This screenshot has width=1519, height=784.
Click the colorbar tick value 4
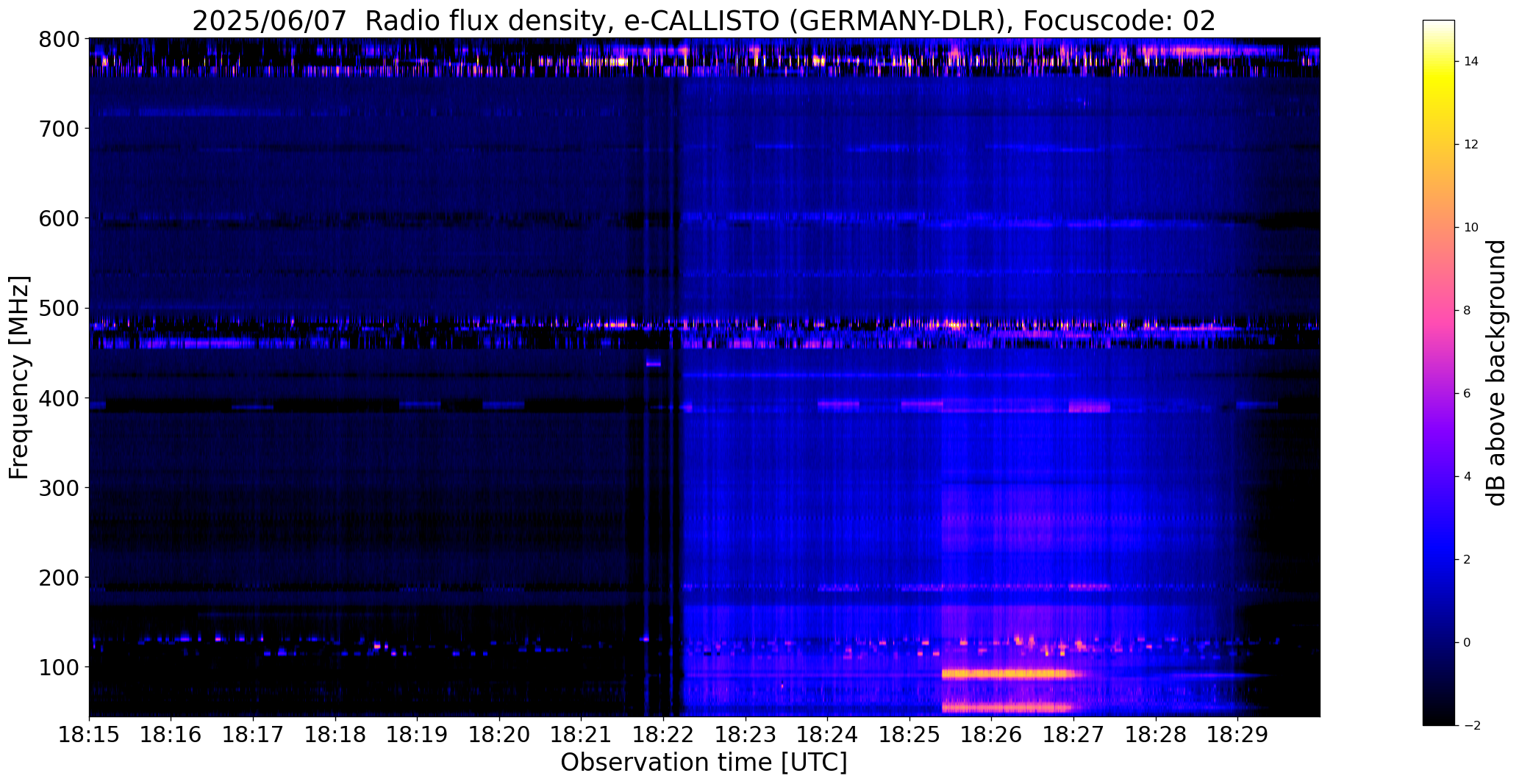[1468, 477]
